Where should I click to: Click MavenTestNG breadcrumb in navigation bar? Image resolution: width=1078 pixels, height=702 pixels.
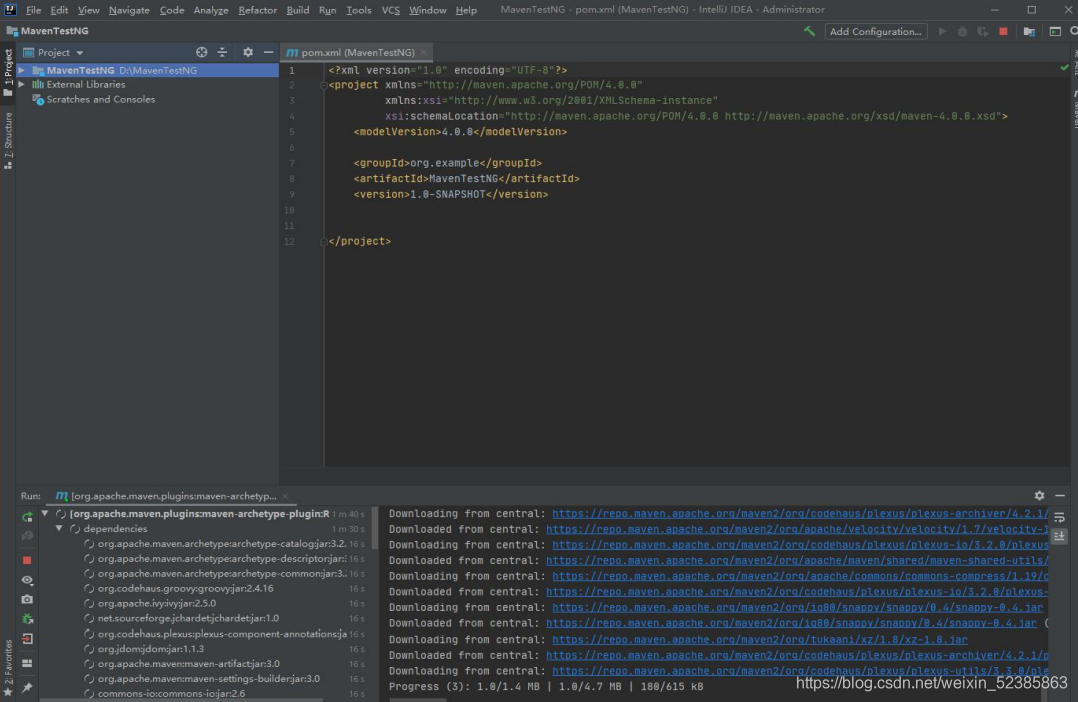click(x=54, y=31)
